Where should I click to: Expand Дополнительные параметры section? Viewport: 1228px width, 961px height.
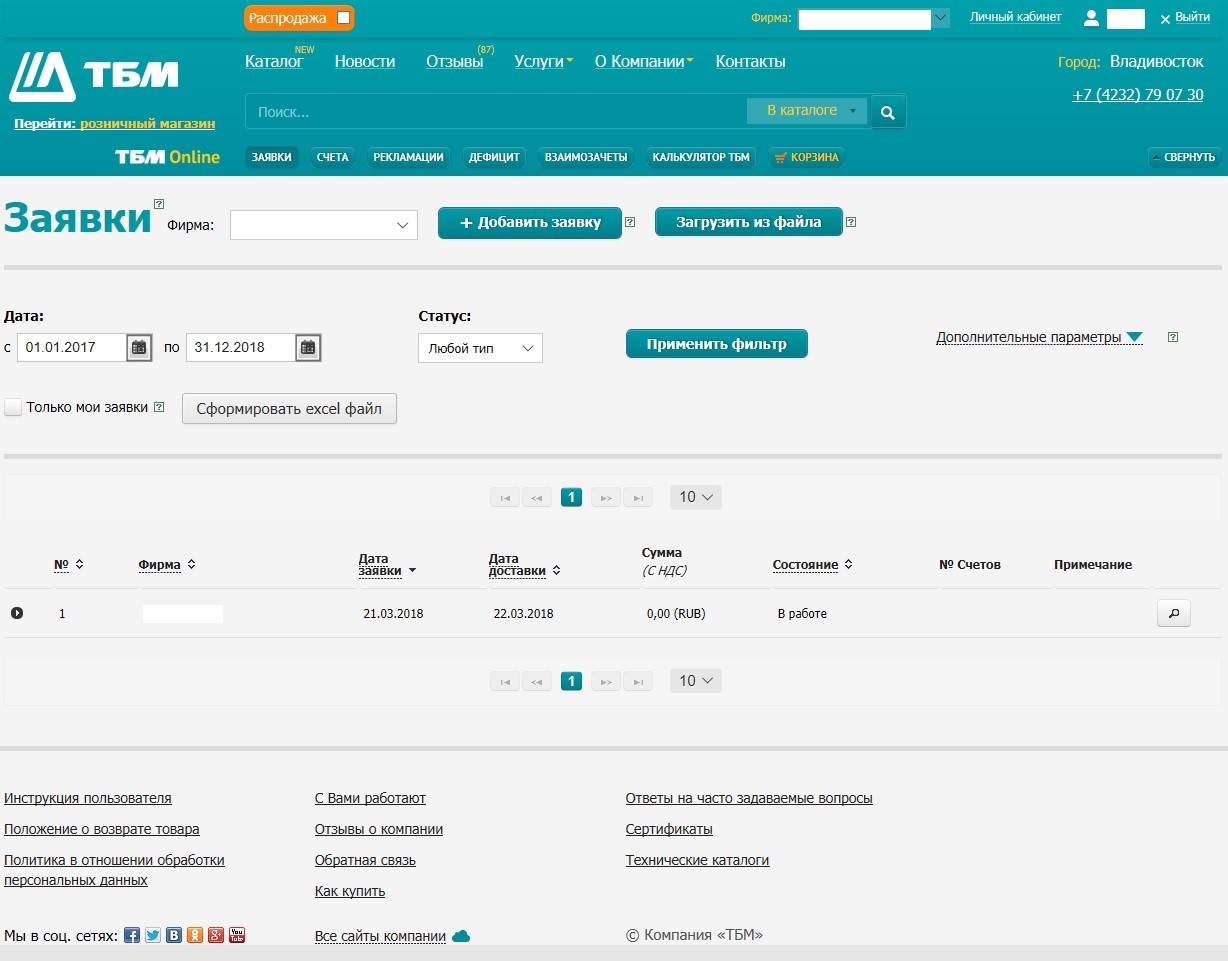coord(1039,337)
